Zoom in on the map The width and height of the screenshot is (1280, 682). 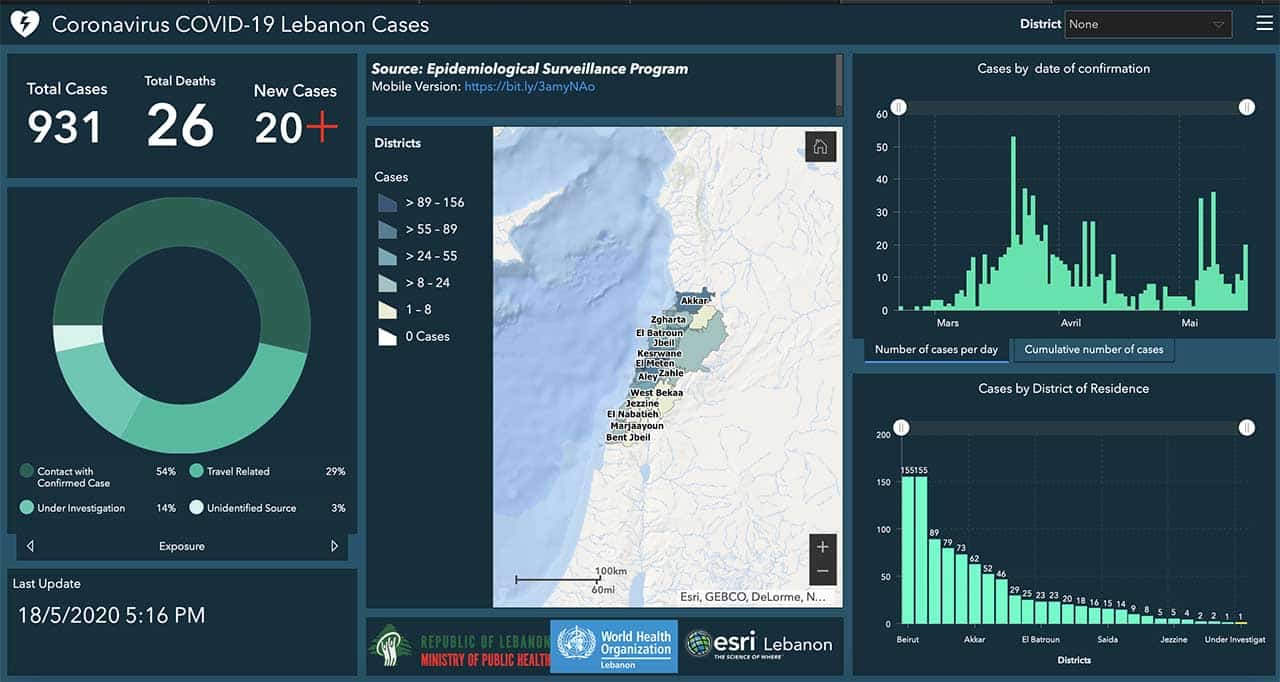pyautogui.click(x=822, y=547)
